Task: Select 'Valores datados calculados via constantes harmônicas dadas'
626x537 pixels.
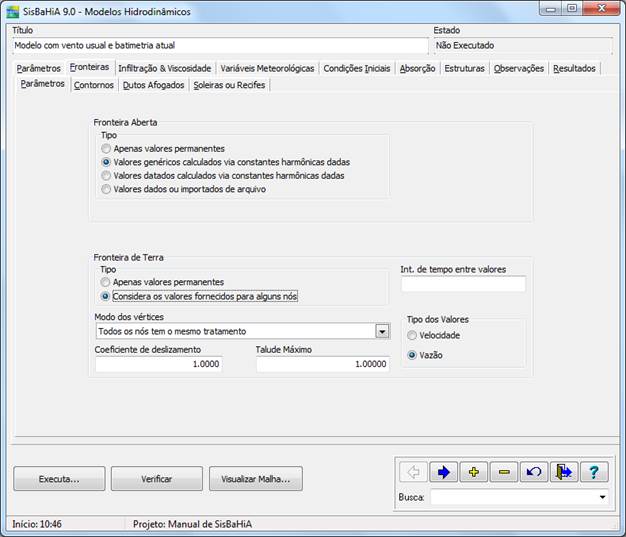Action: coord(223,176)
